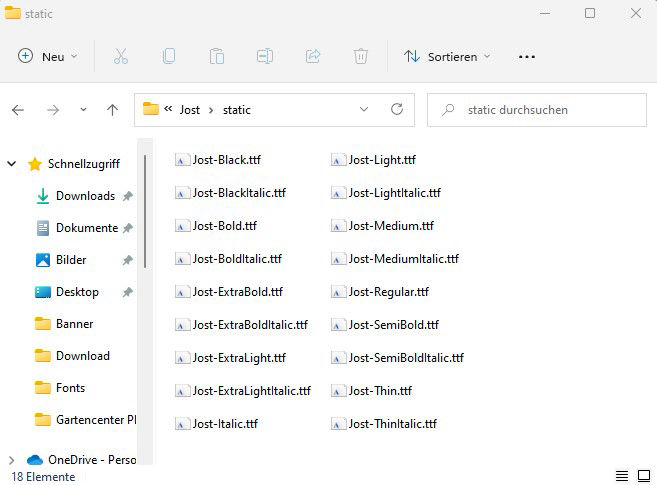Screen dimensions: 657x485
Task: Click the navigation pane scrollbar
Action: coord(146,210)
